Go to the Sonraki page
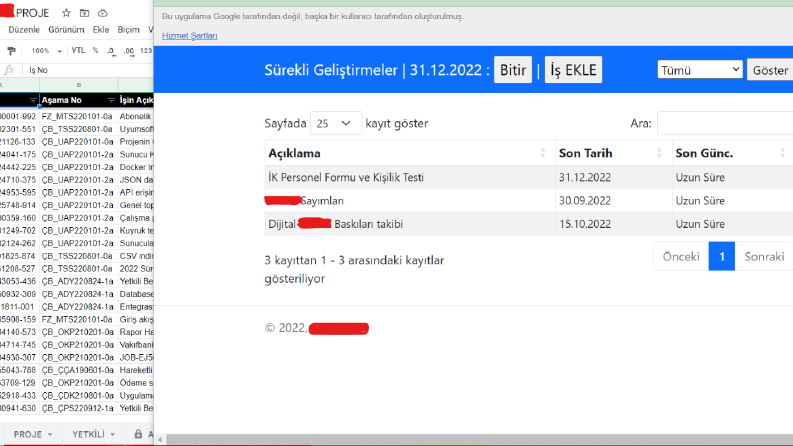This screenshot has width=793, height=446. pos(764,256)
